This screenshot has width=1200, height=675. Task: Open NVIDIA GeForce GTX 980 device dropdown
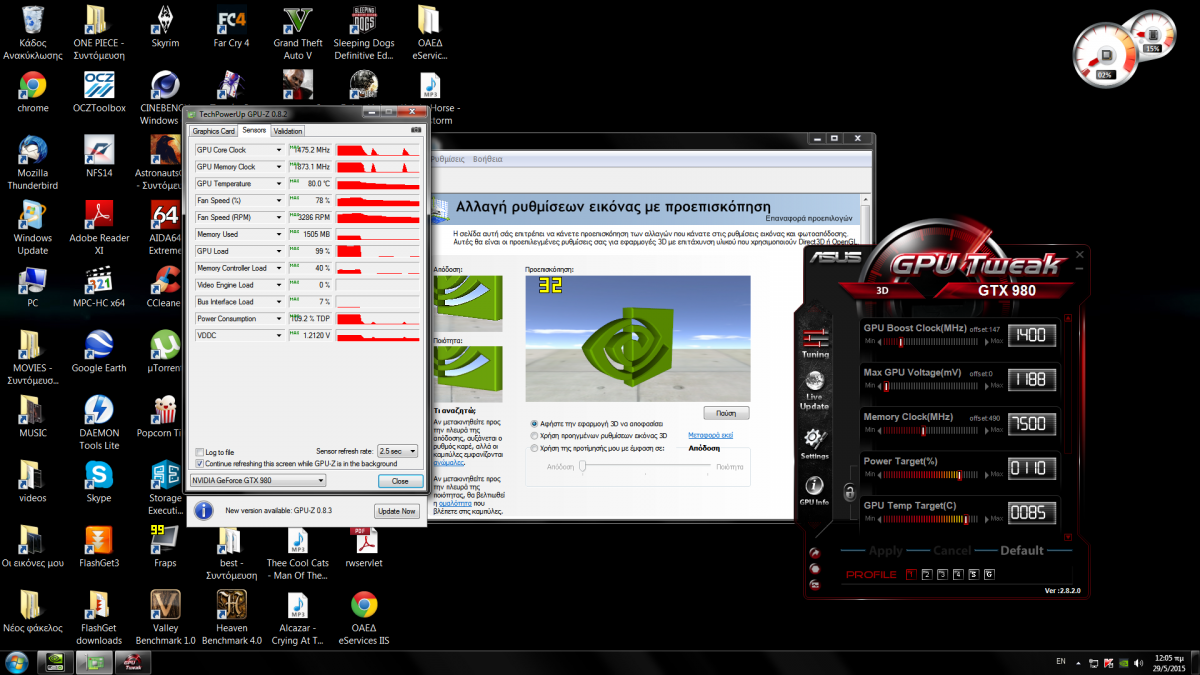click(258, 481)
